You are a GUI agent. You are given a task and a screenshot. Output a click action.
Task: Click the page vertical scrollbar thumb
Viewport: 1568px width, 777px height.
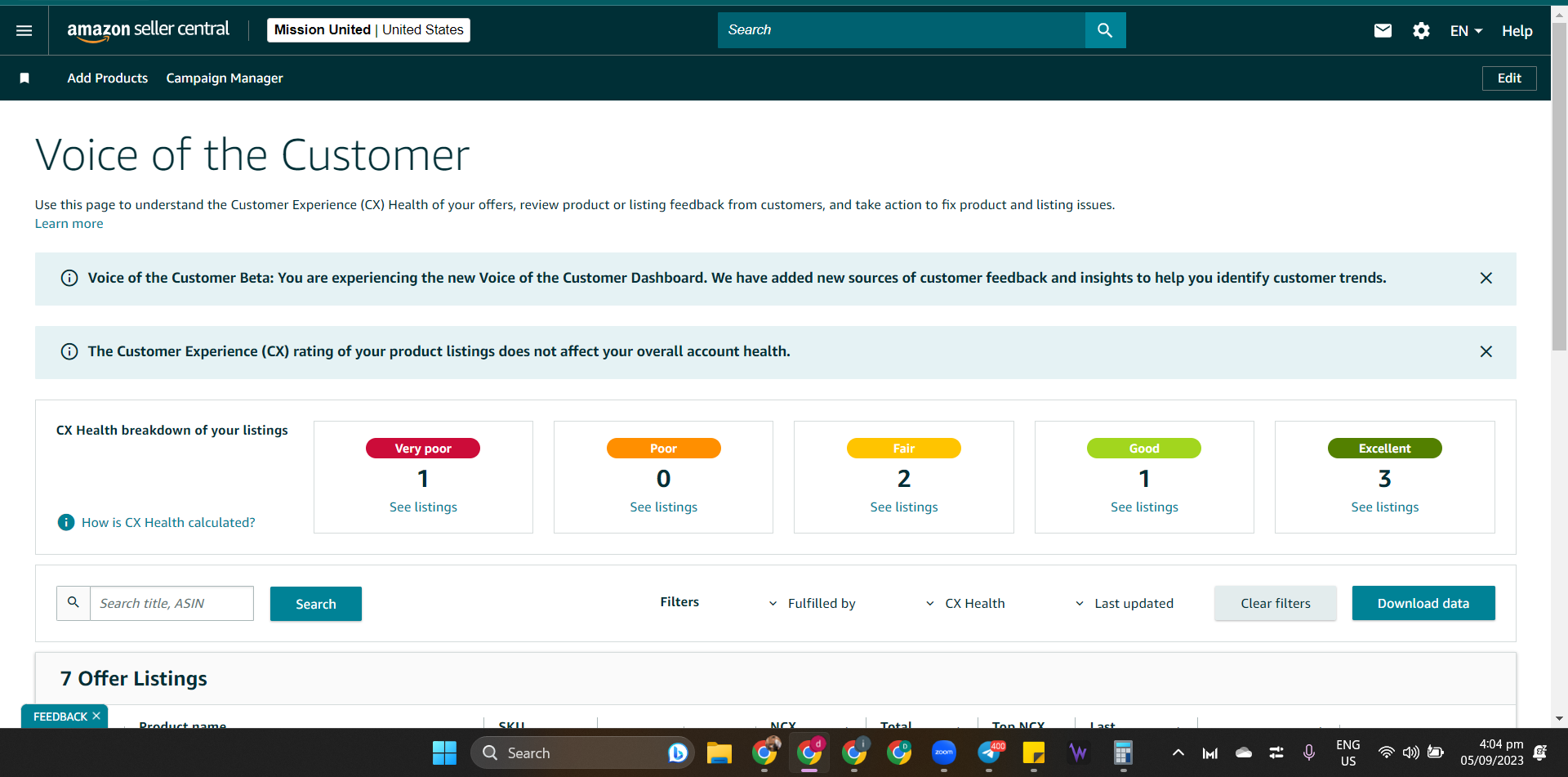(x=1559, y=186)
